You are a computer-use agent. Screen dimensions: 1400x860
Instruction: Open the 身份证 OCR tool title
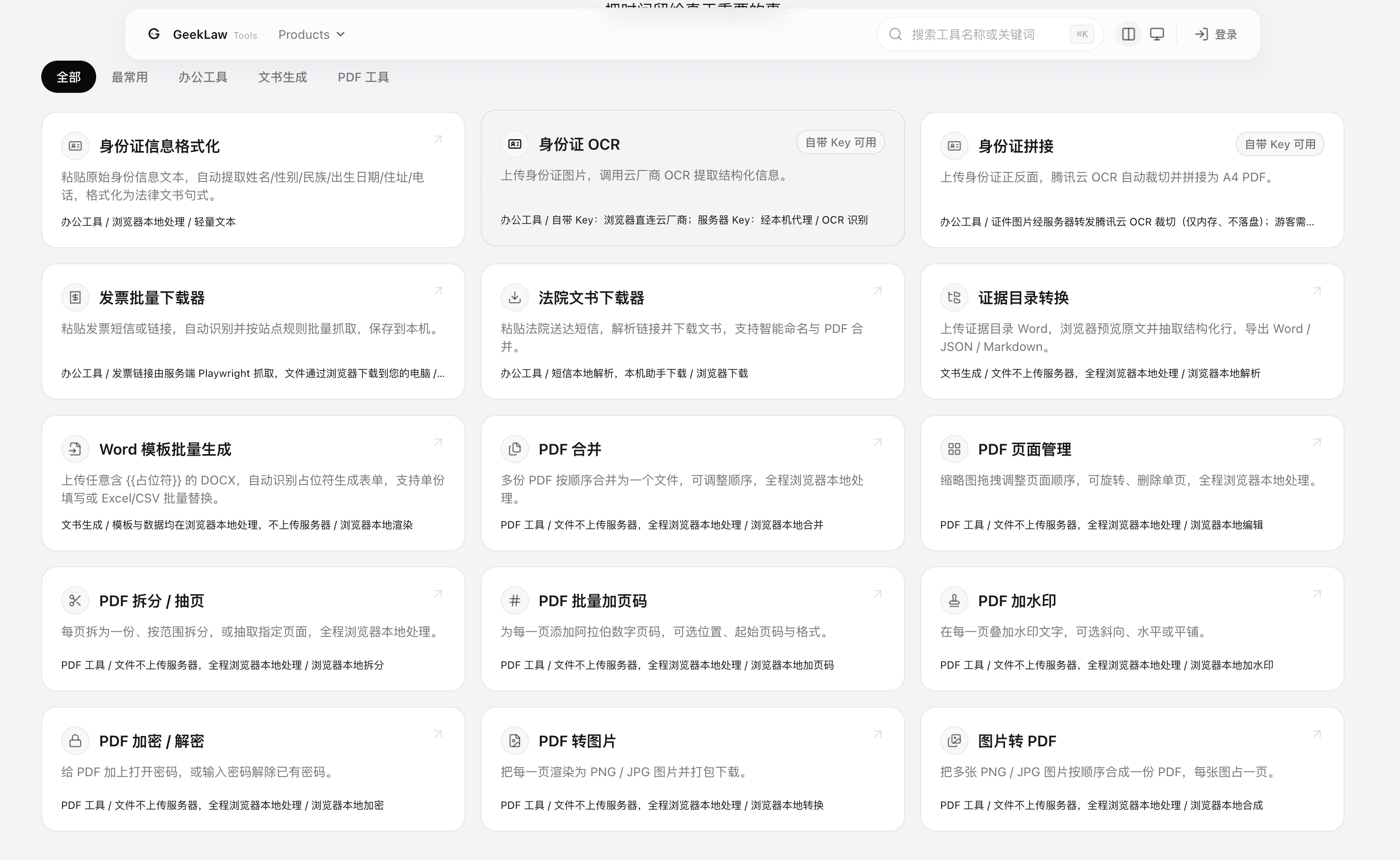(x=579, y=144)
